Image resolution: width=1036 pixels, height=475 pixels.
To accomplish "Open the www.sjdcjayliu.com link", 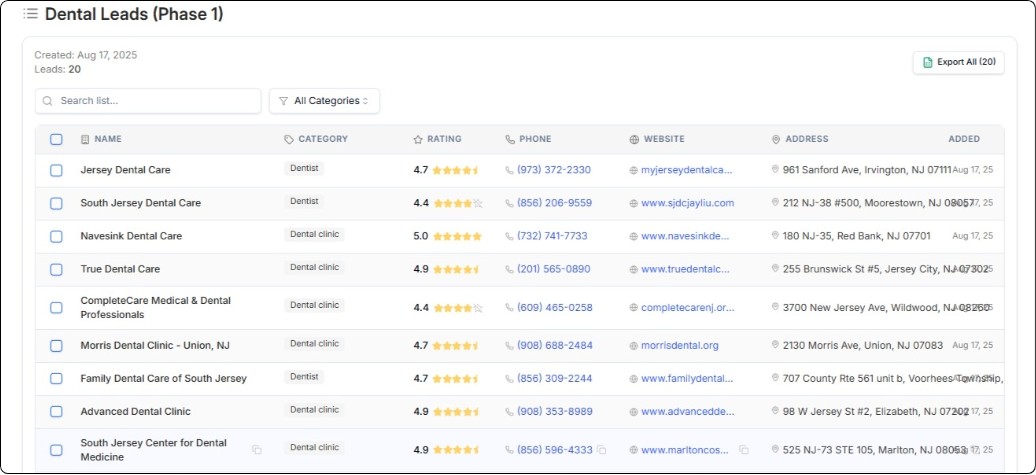I will pos(688,203).
